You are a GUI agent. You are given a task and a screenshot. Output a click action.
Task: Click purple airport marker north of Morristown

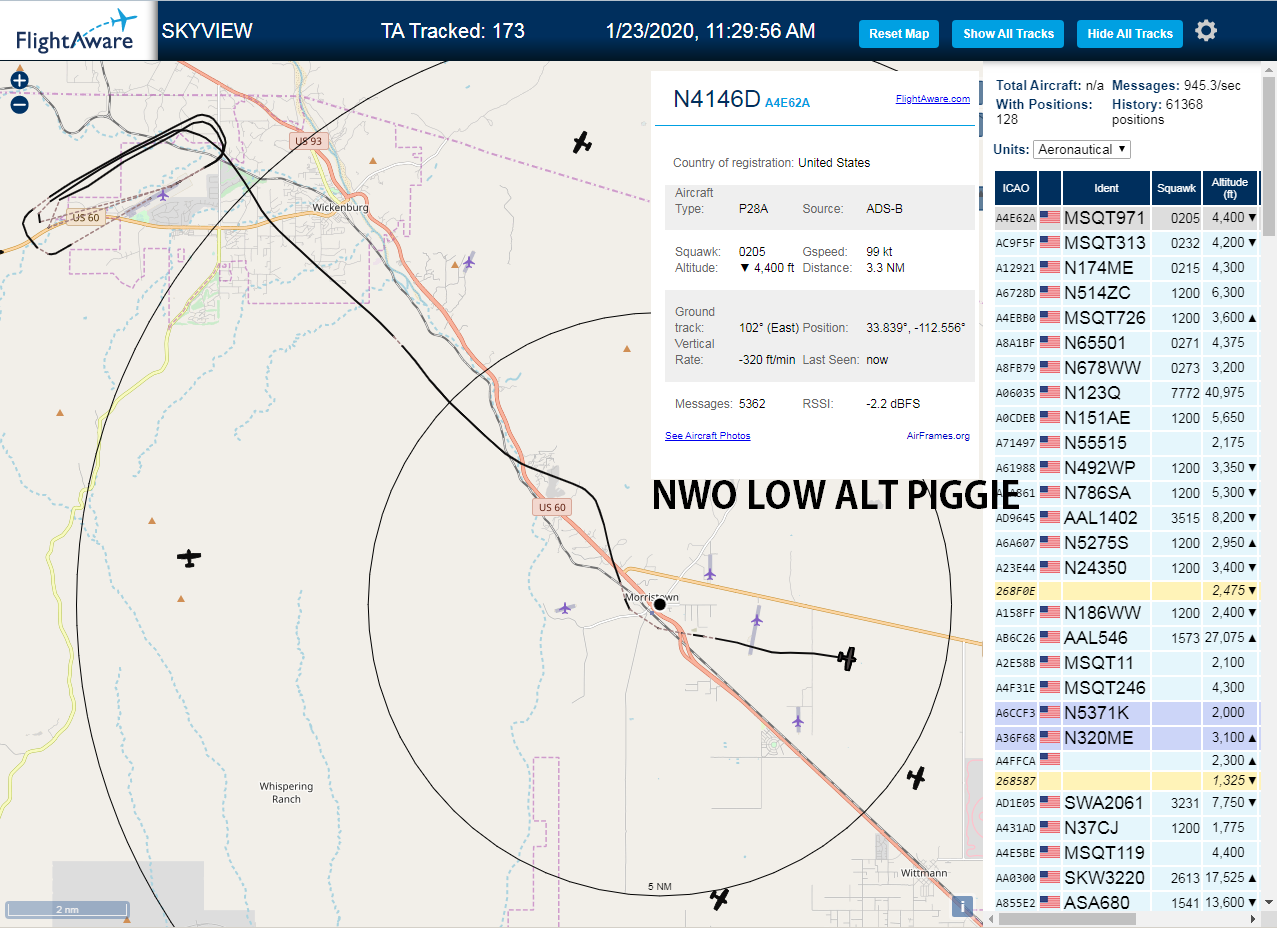[x=709, y=574]
